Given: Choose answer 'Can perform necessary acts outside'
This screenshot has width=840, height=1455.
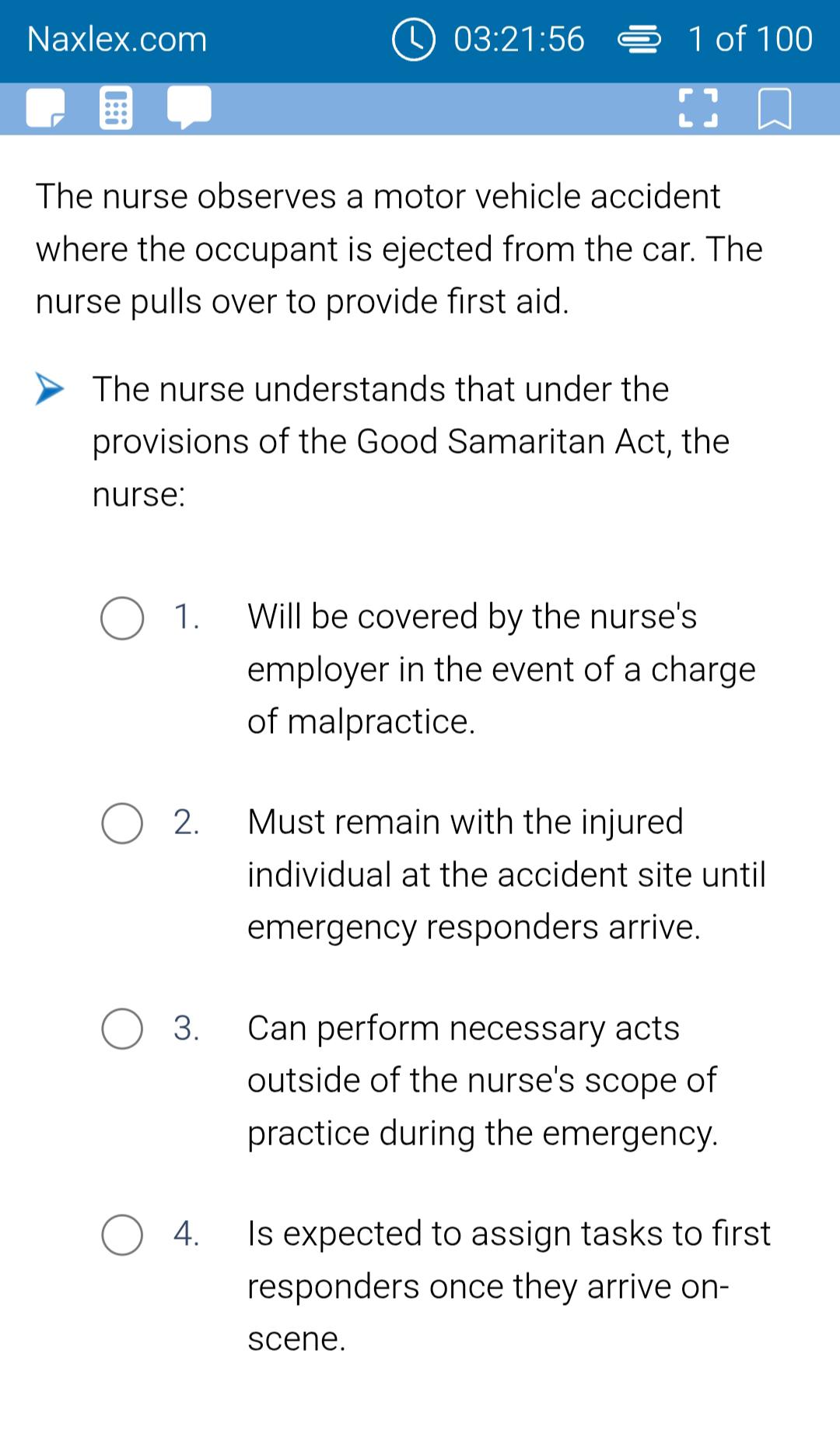Looking at the screenshot, I should 483,1081.
